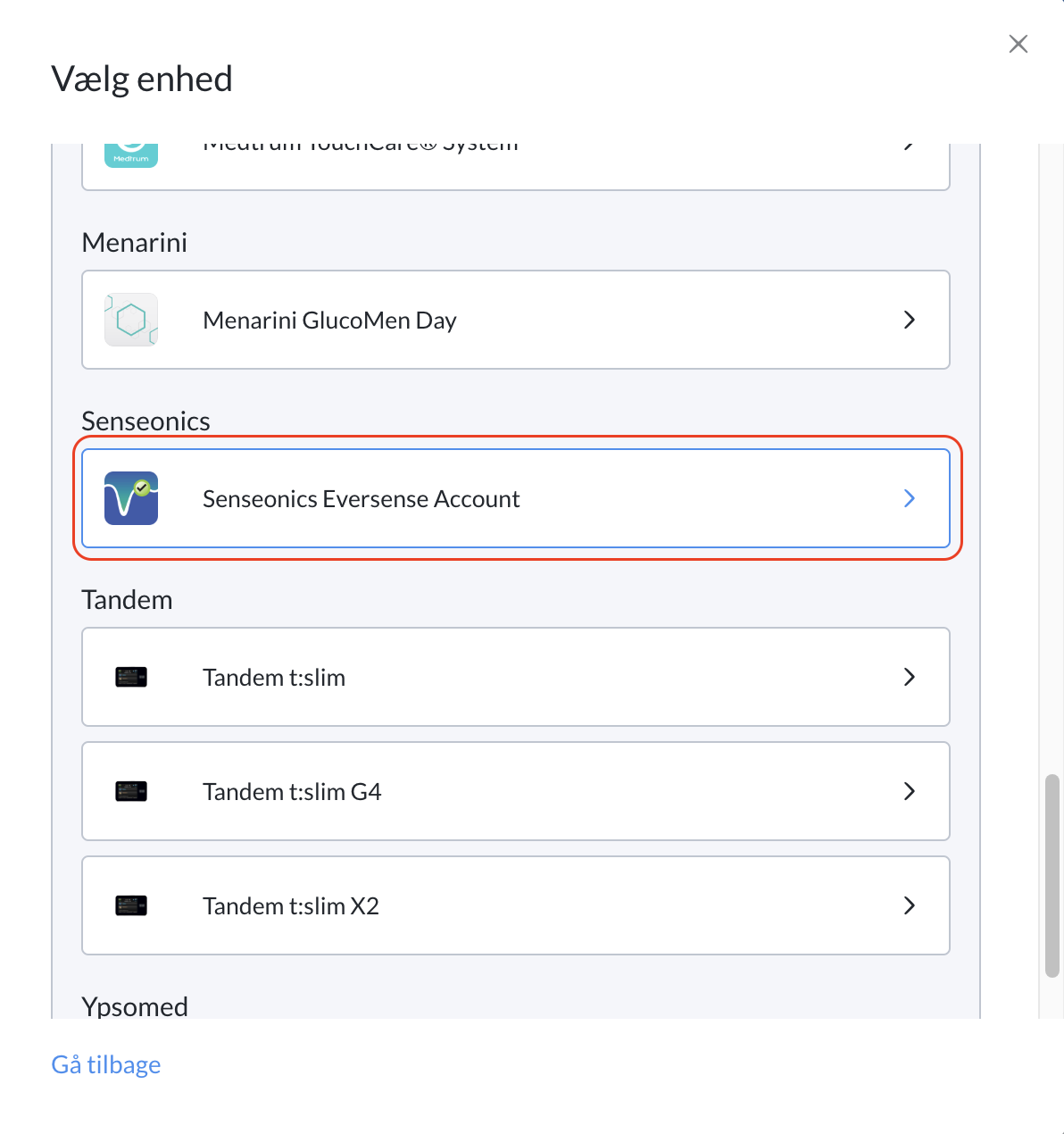
Task: Click the Senseonics Eversense app icon
Action: [131, 498]
